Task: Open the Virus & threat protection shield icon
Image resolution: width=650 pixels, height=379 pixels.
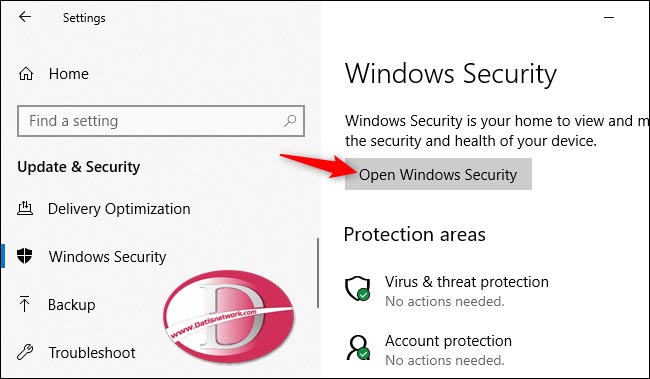Action: point(358,289)
